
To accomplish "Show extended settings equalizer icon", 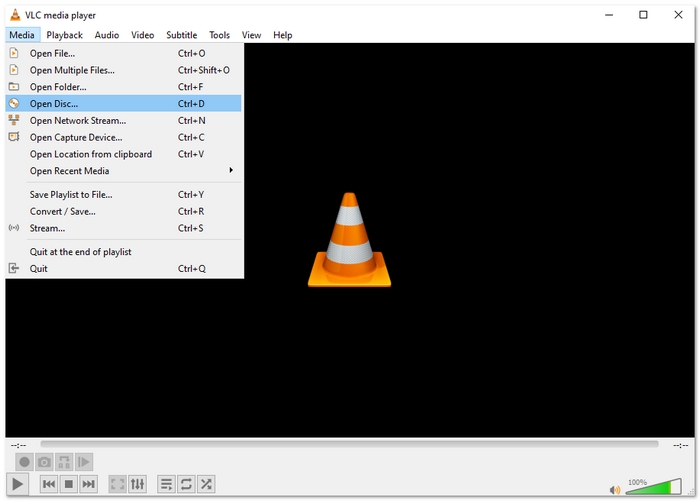I will [138, 484].
